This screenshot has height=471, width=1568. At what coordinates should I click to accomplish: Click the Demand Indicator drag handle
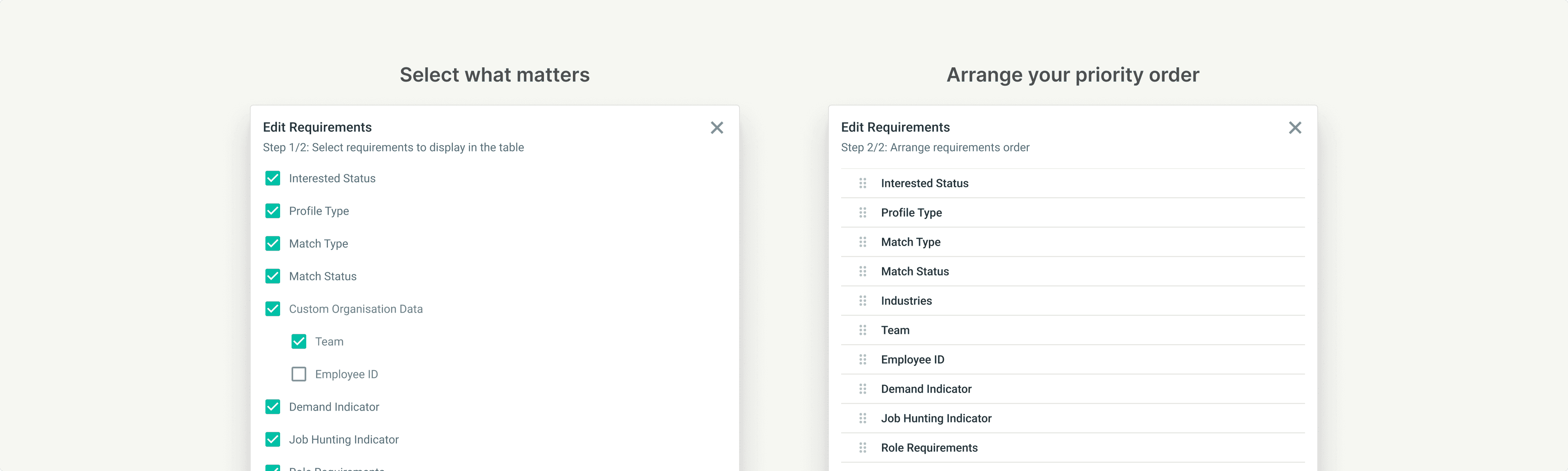point(862,389)
